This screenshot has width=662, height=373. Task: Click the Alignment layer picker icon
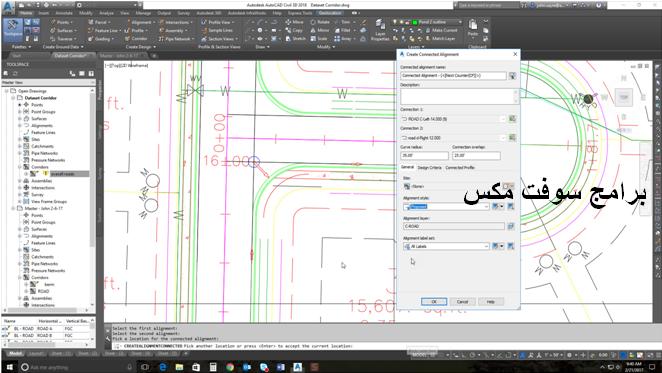pyautogui.click(x=510, y=226)
